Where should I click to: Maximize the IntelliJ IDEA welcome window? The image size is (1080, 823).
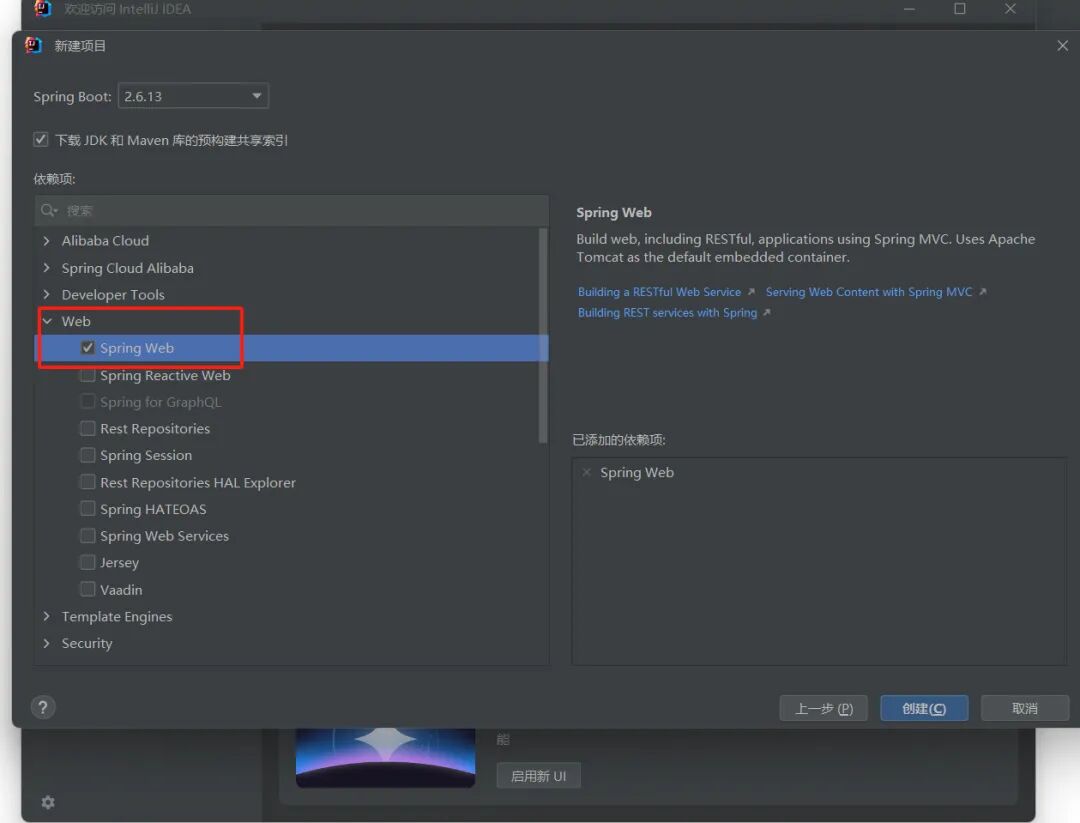click(x=959, y=9)
